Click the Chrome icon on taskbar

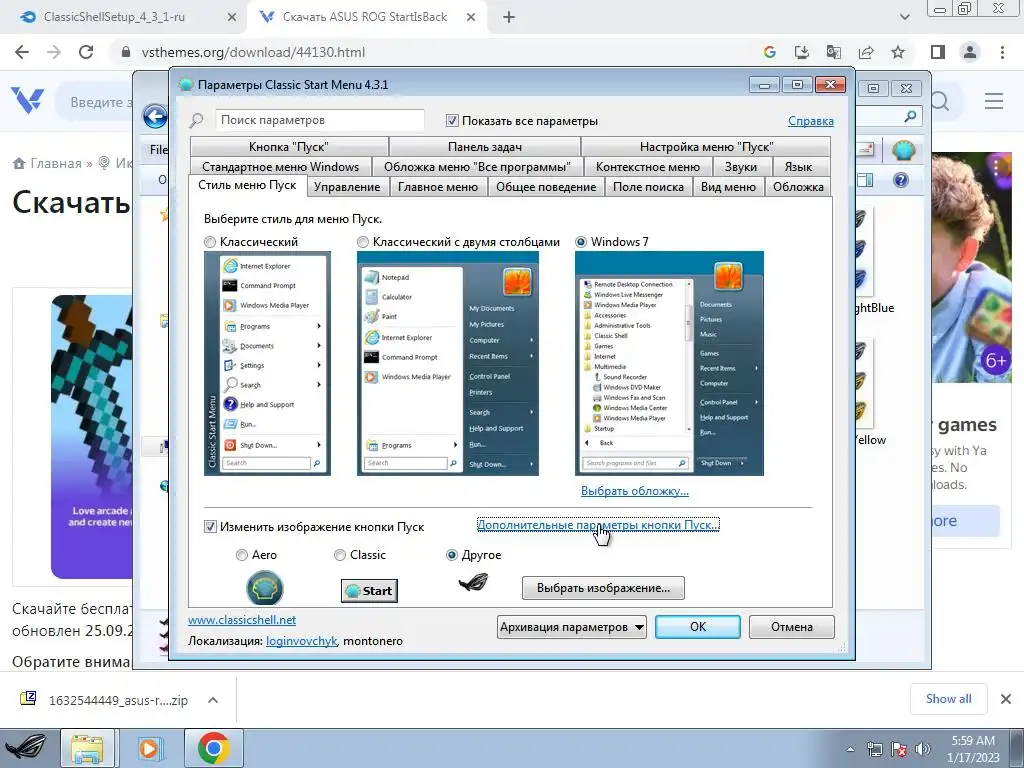(214, 748)
